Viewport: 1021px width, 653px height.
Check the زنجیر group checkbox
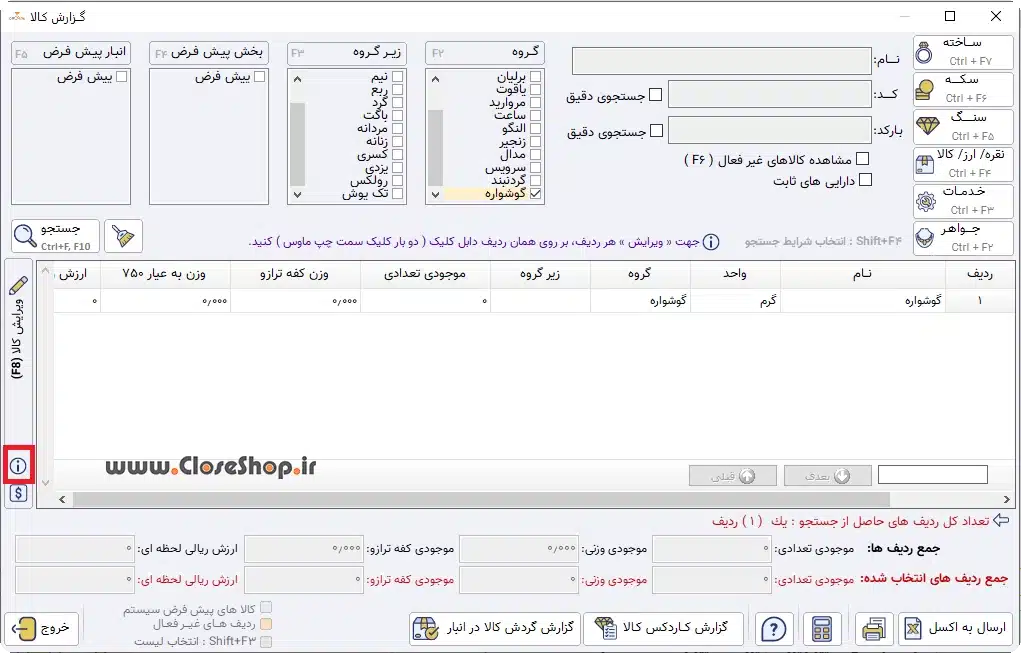click(535, 141)
